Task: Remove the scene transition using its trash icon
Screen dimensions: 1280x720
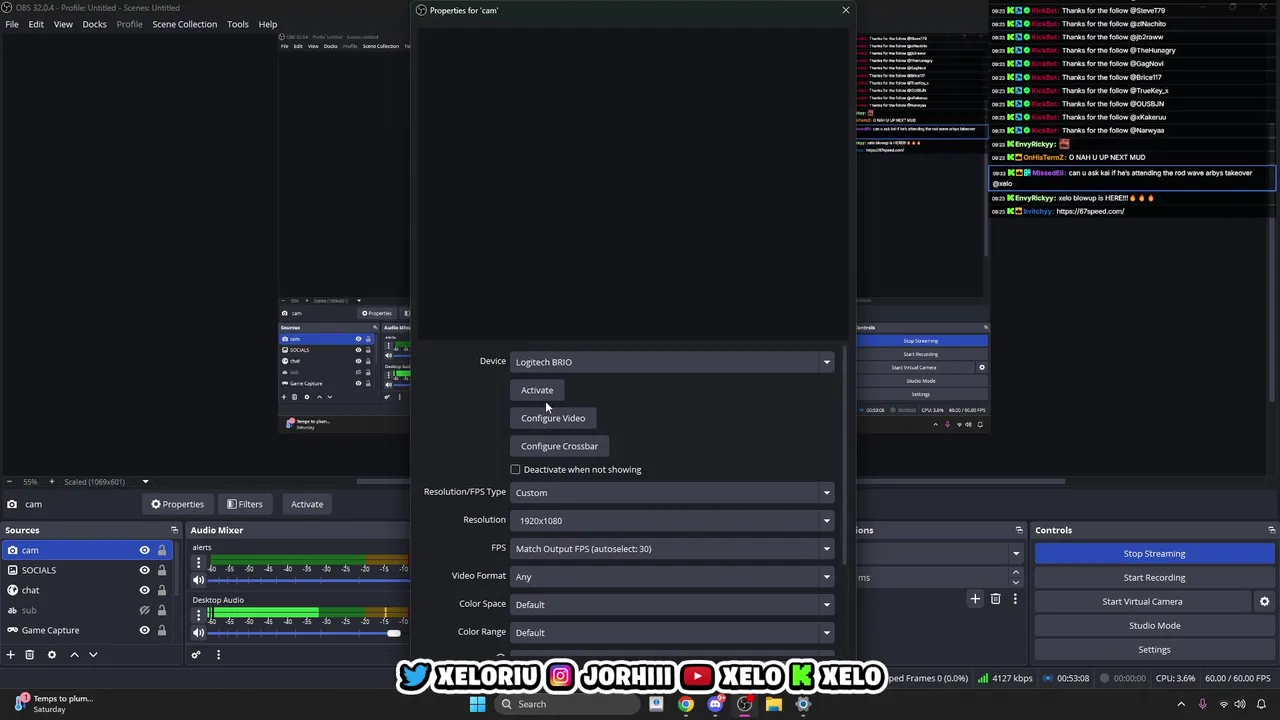Action: pos(995,599)
